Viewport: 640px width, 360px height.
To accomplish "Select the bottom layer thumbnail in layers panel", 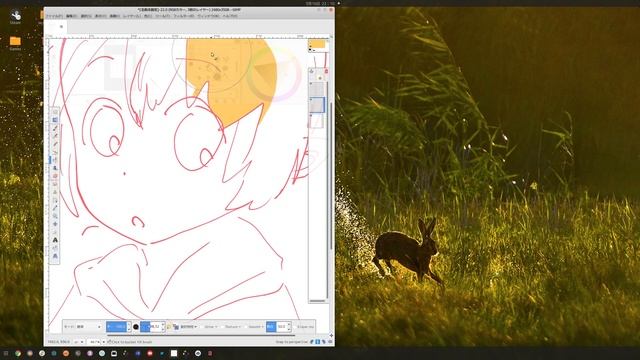I will tap(317, 121).
